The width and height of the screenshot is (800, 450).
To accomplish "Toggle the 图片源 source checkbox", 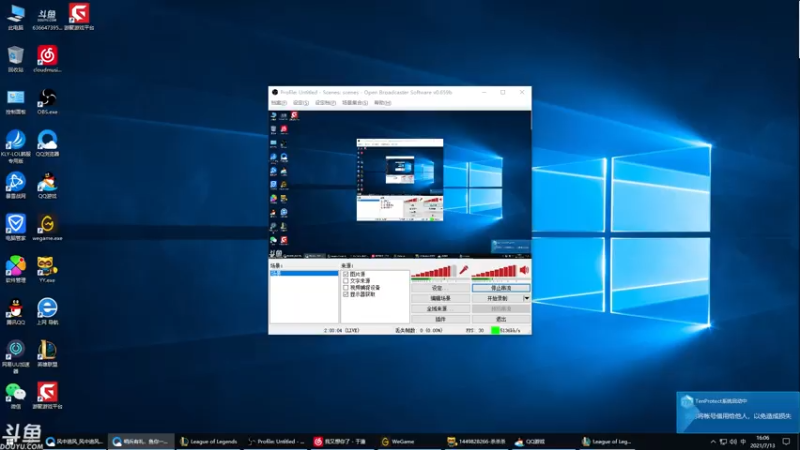I will tap(346, 274).
